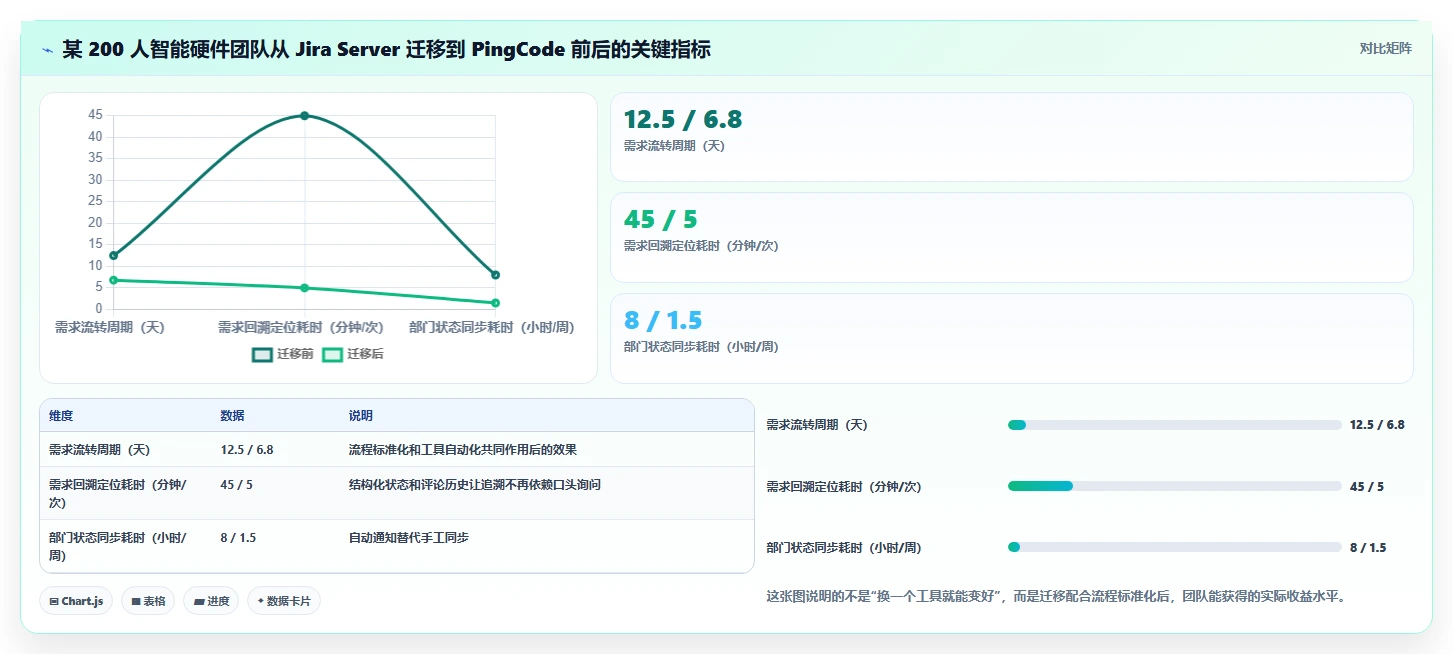Image resolution: width=1453 pixels, height=654 pixels.
Task: Click the 迁移前 legend color box
Action: coord(262,354)
